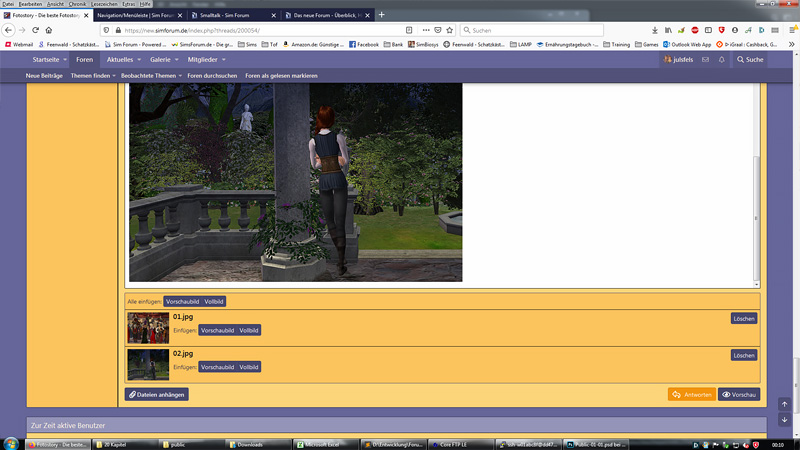This screenshot has height=450, width=800.
Task: Show more bookmarks chevron
Action: 791,44
